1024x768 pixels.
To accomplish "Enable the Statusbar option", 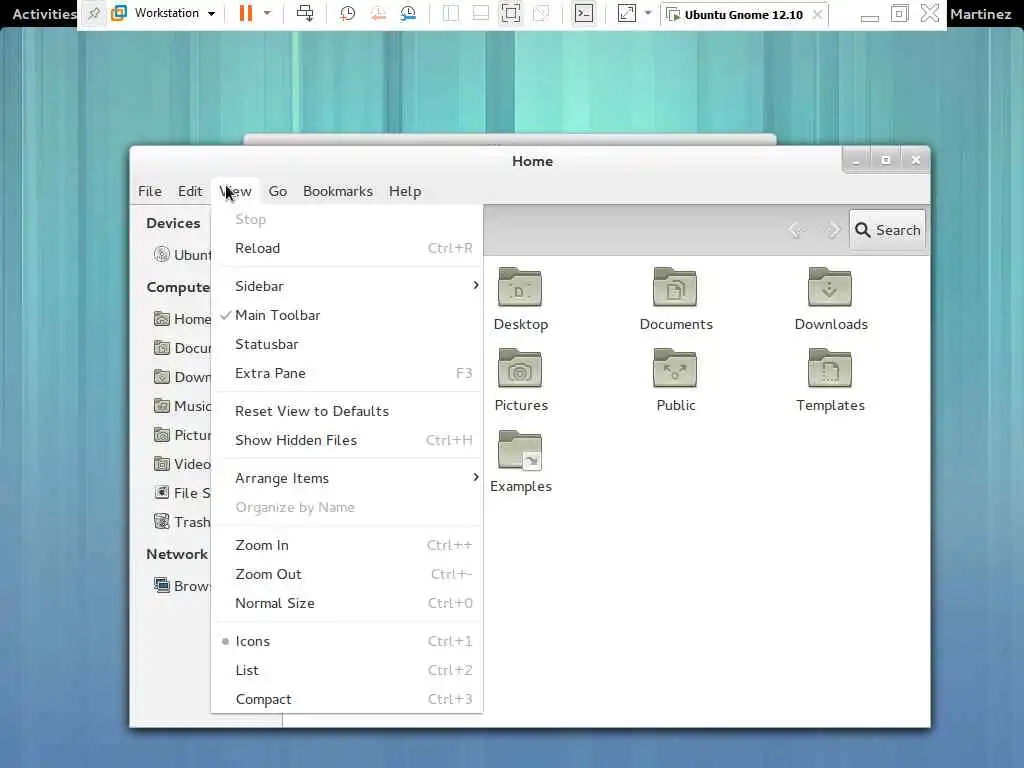I will pyautogui.click(x=347, y=344).
